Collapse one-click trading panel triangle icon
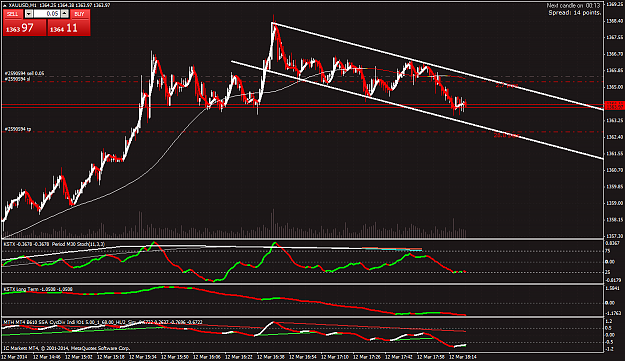Image resolution: width=625 pixels, height=361 pixels. (x=4, y=6)
